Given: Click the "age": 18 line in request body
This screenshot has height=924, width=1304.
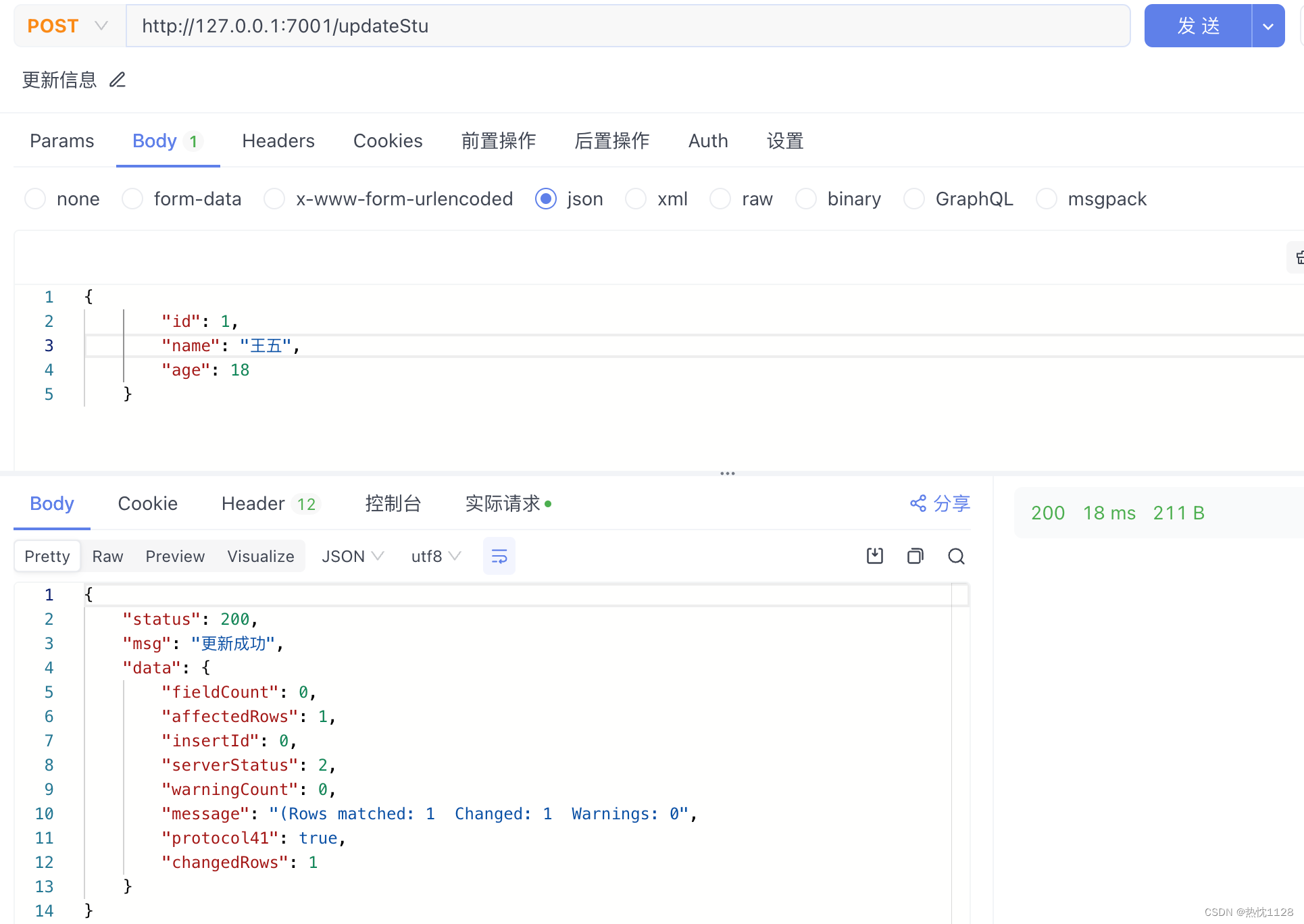Looking at the screenshot, I should tap(205, 370).
